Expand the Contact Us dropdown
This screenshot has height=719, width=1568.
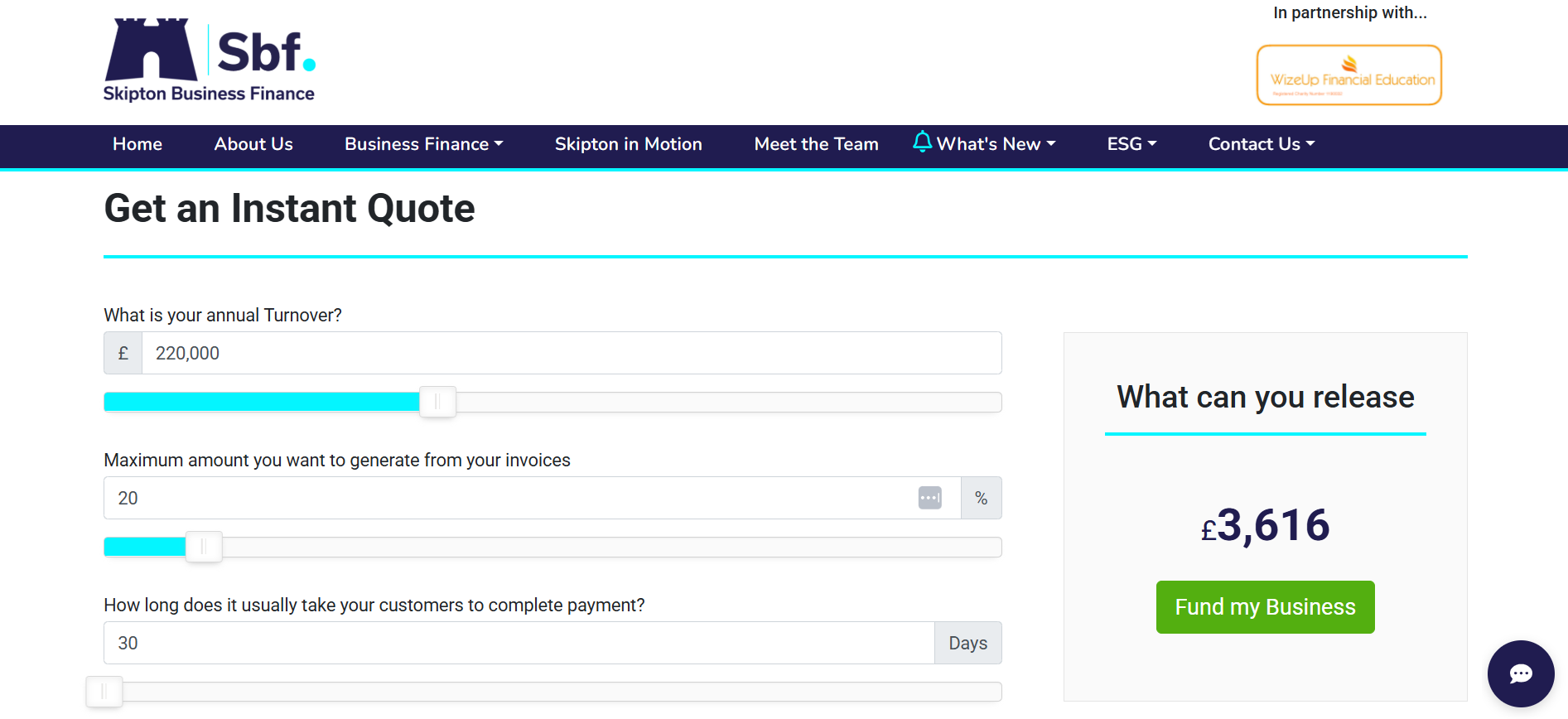1261,144
